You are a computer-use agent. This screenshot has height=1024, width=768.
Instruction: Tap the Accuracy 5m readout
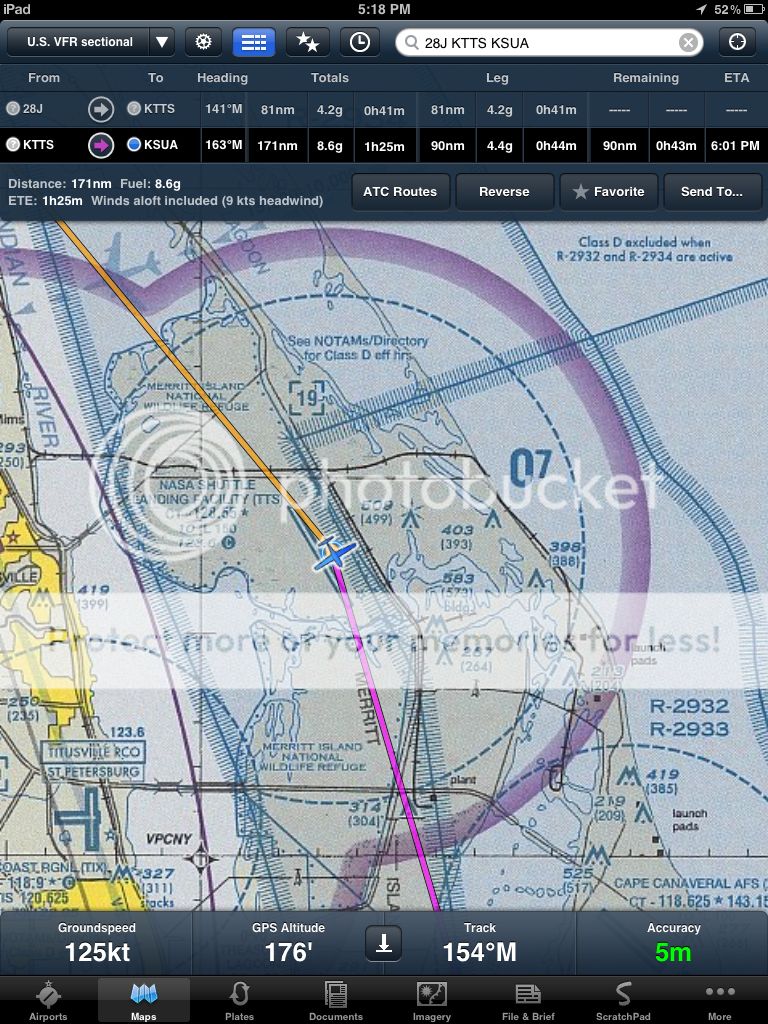point(673,943)
